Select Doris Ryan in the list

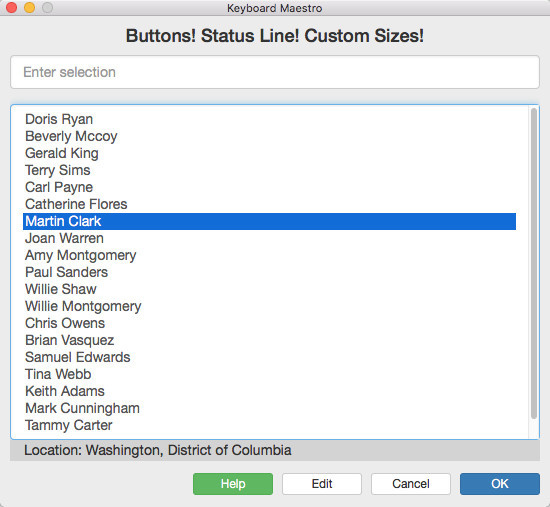coord(269,119)
